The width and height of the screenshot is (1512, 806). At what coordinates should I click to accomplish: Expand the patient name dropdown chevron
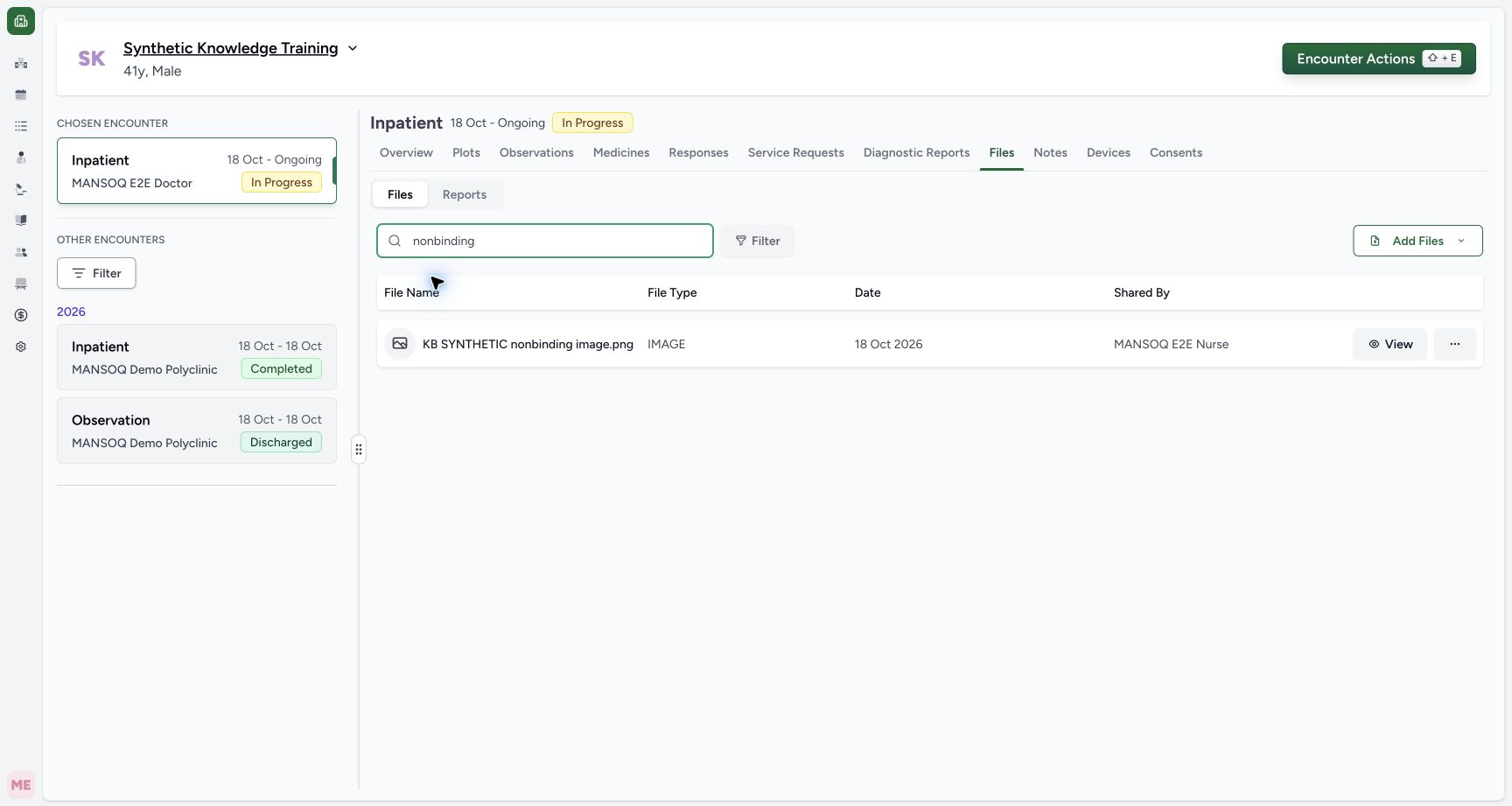pyautogui.click(x=353, y=48)
